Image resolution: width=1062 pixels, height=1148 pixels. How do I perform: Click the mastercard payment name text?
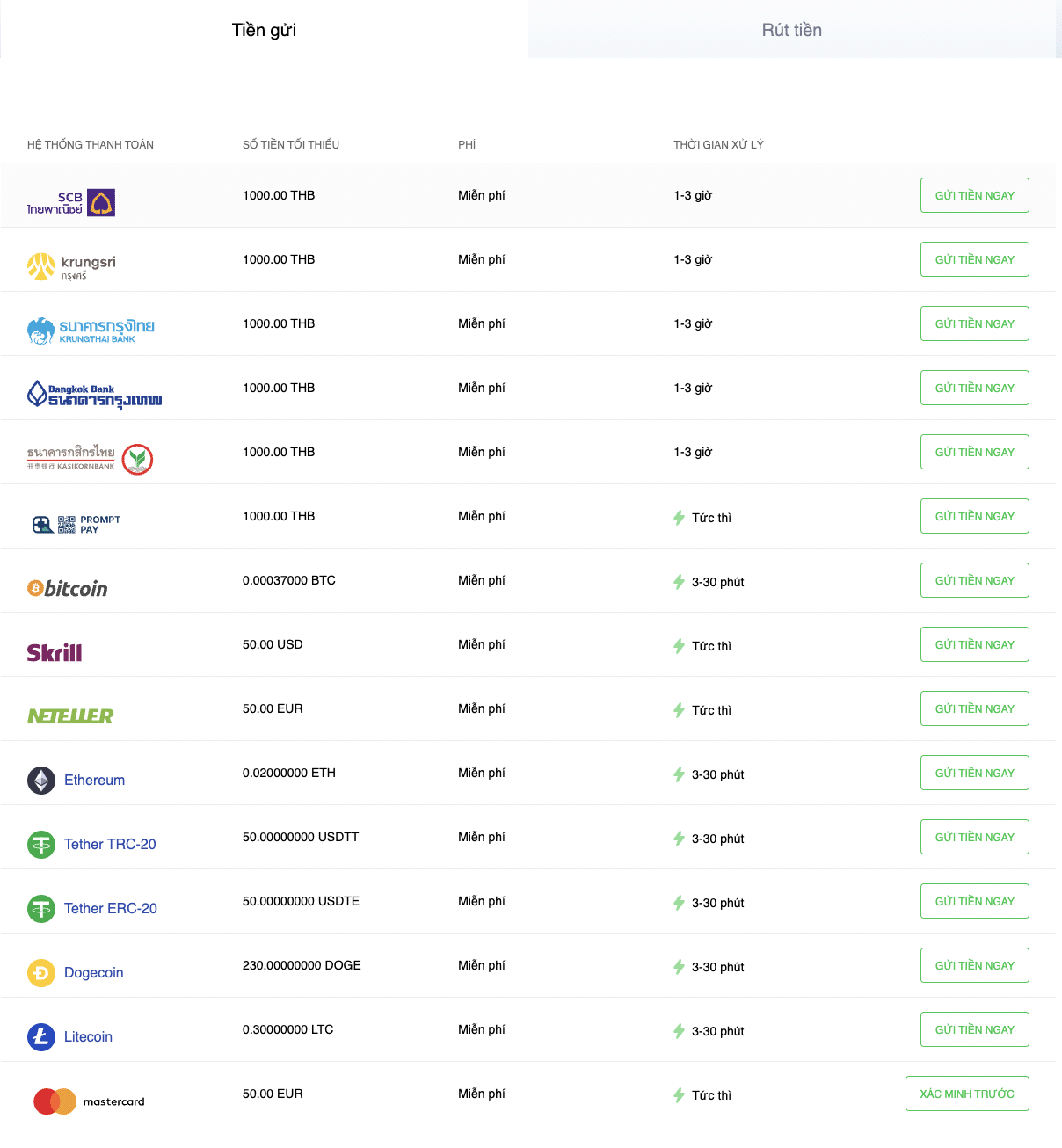[114, 1101]
